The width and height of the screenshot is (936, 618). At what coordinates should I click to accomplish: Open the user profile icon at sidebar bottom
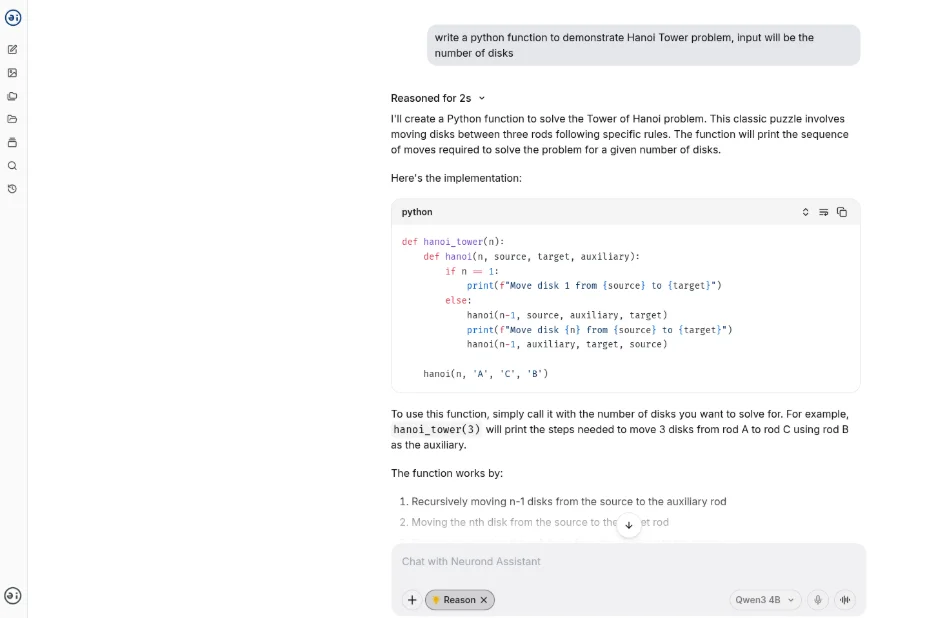13,595
